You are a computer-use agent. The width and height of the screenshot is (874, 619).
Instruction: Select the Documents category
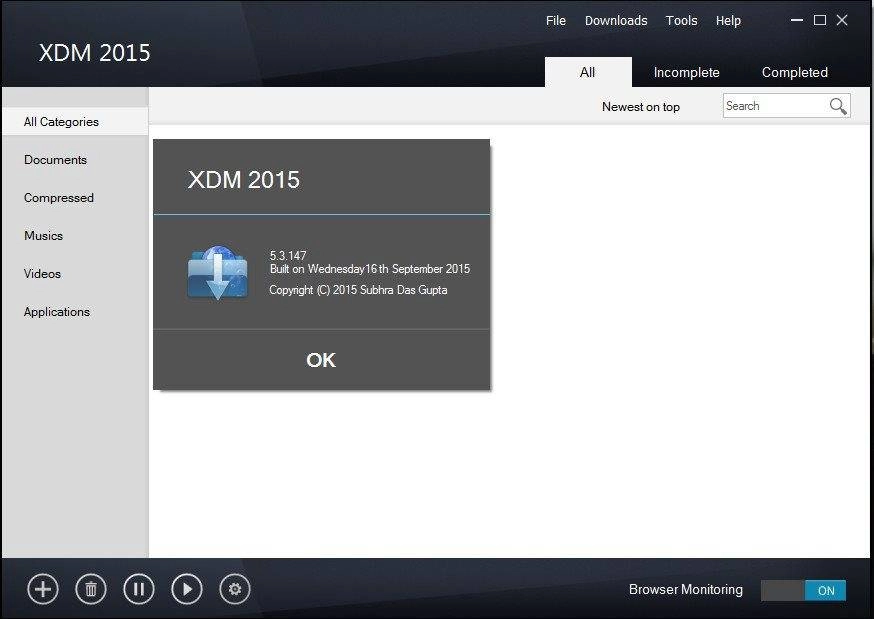(55, 160)
